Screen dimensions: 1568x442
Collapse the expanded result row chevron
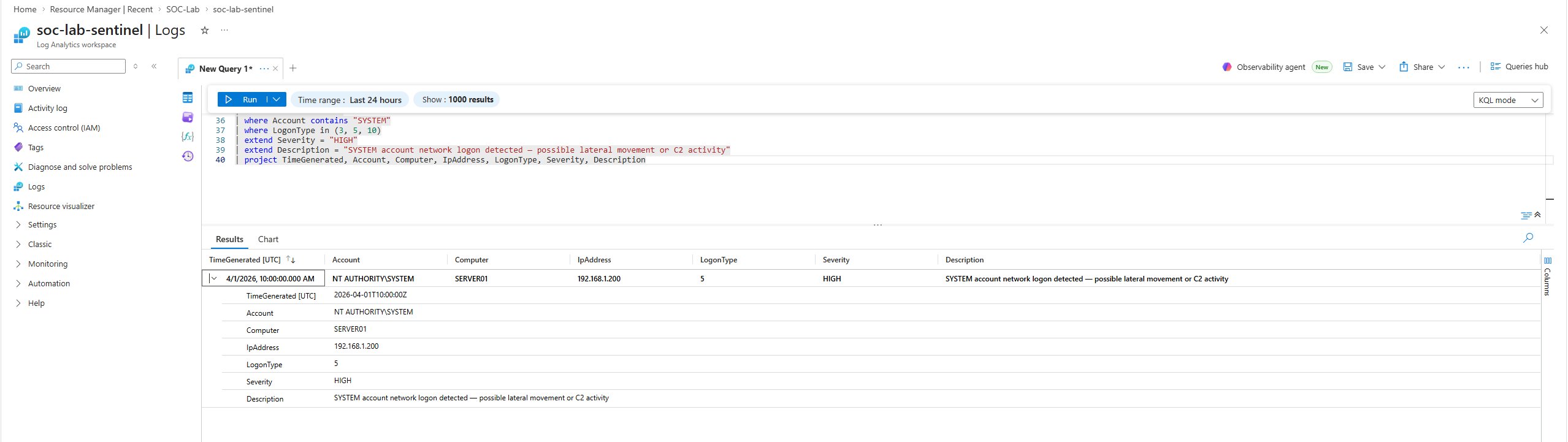[x=213, y=278]
